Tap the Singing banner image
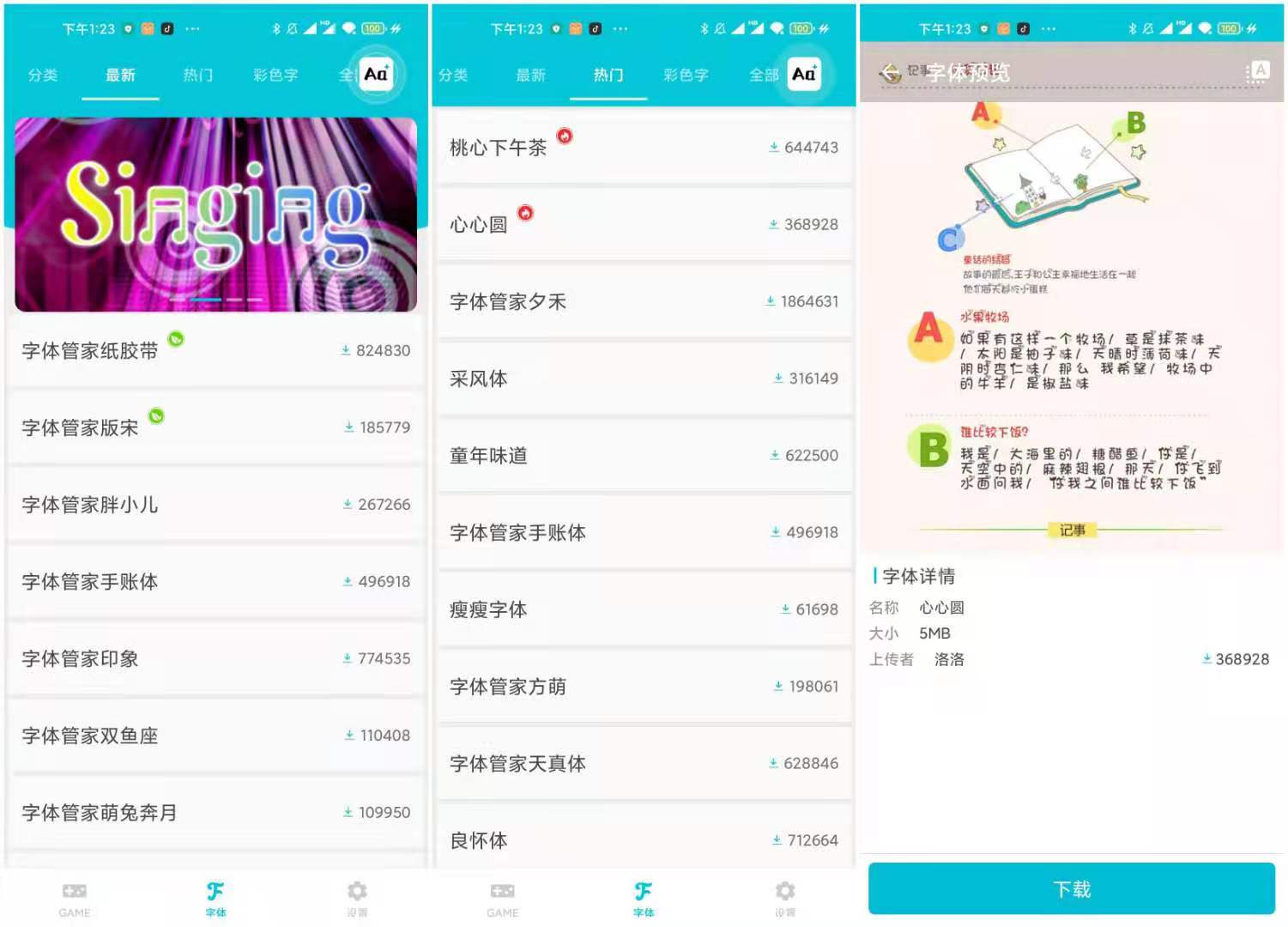This screenshot has height=927, width=1288. [215, 214]
